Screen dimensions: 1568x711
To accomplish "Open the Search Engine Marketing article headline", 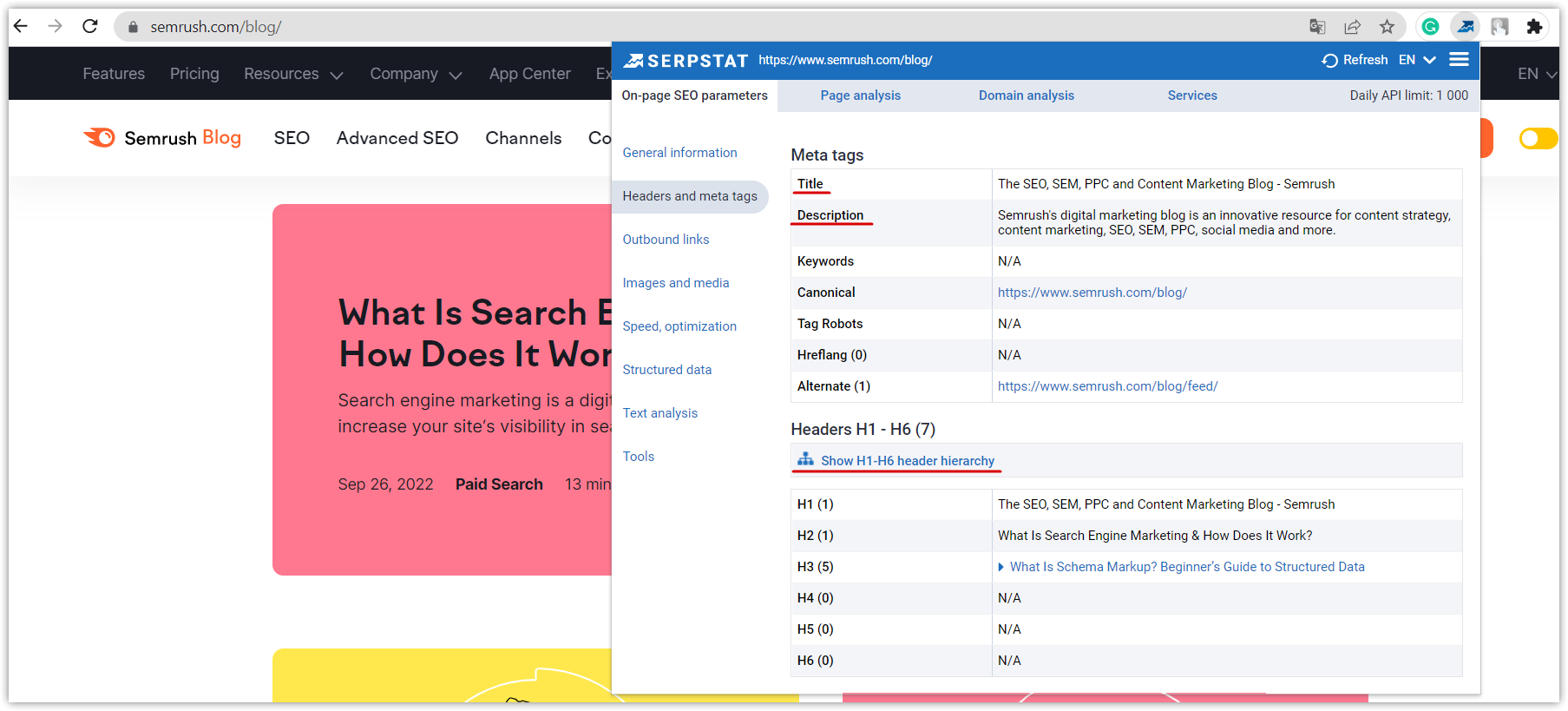I will click(x=476, y=333).
